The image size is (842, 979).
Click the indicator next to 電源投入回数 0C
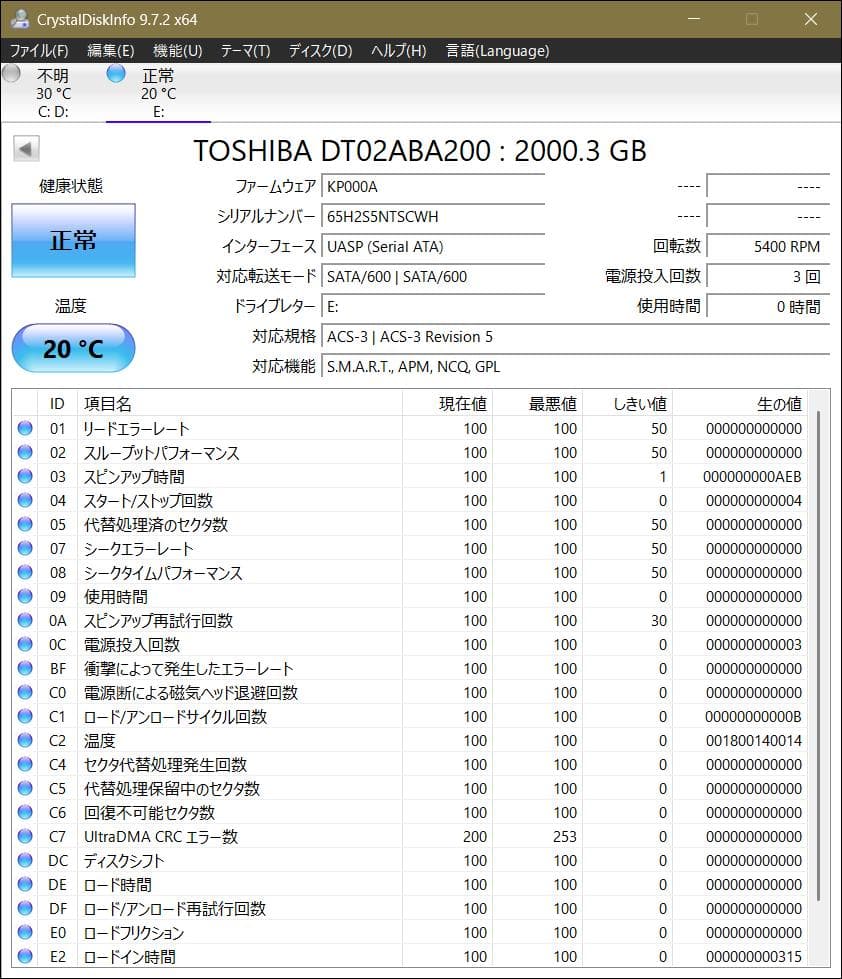click(26, 644)
